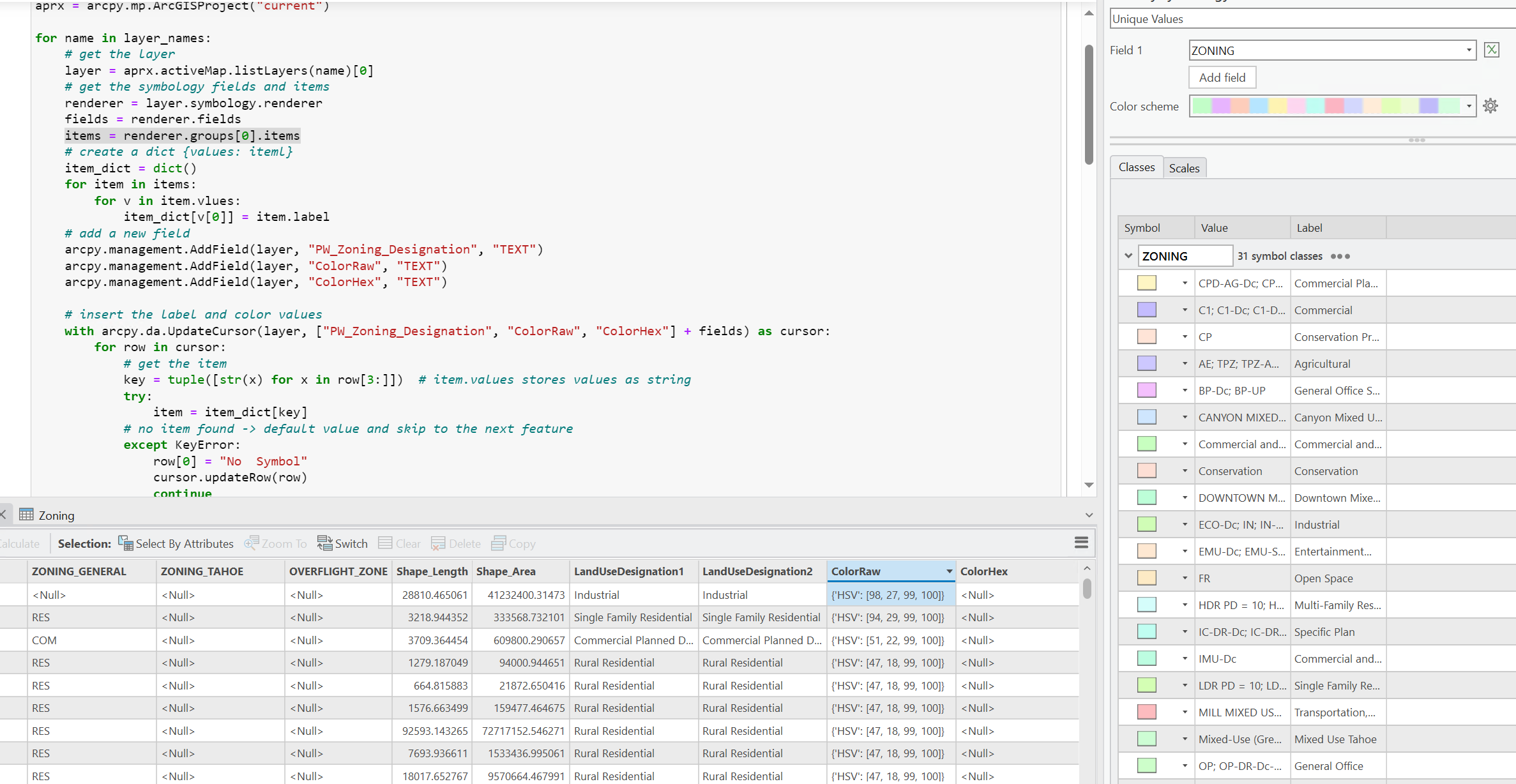Collapse the ZONING symbol group chevron
Image resolution: width=1516 pixels, height=784 pixels.
point(1129,255)
